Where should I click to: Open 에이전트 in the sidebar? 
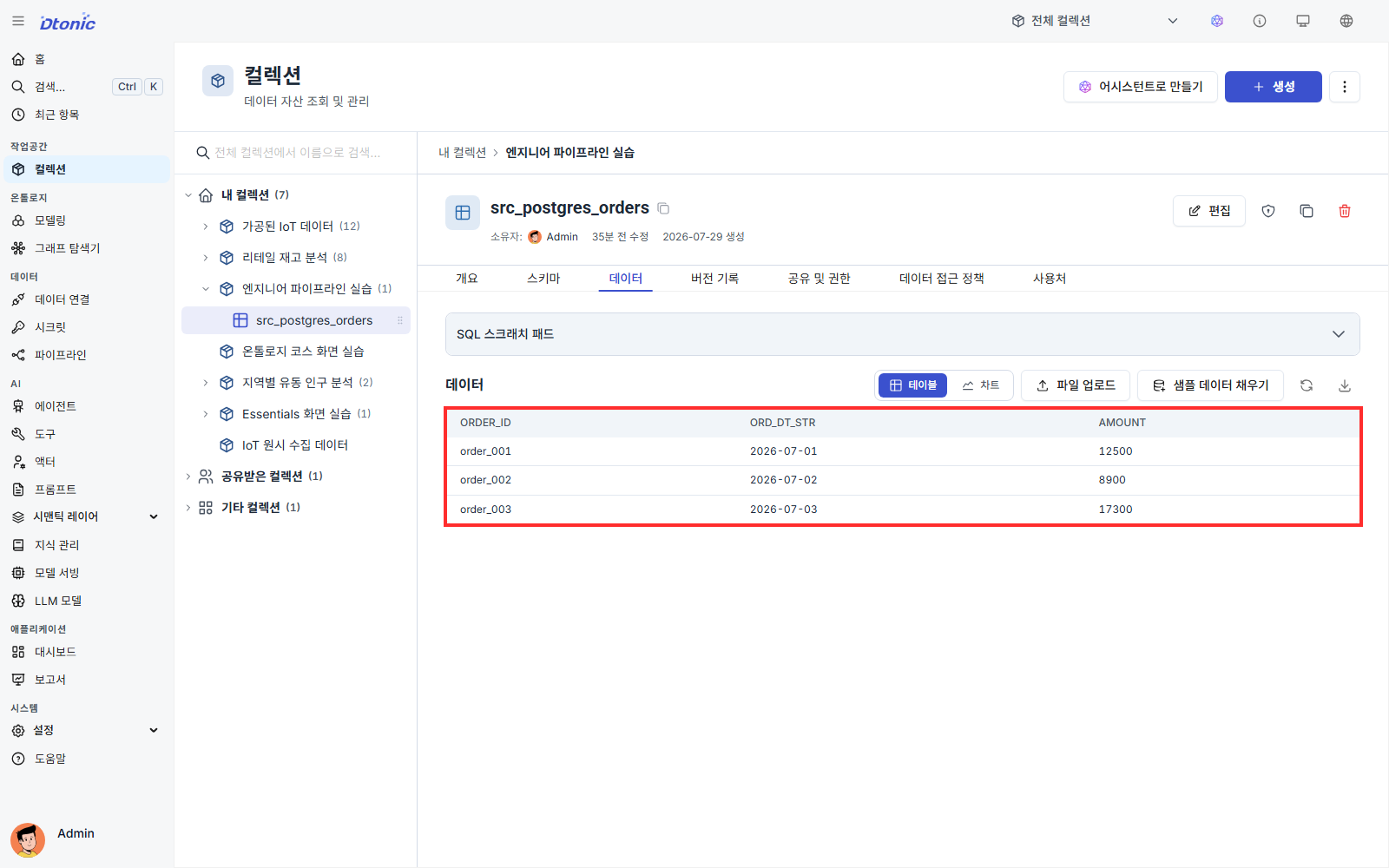coord(87,406)
